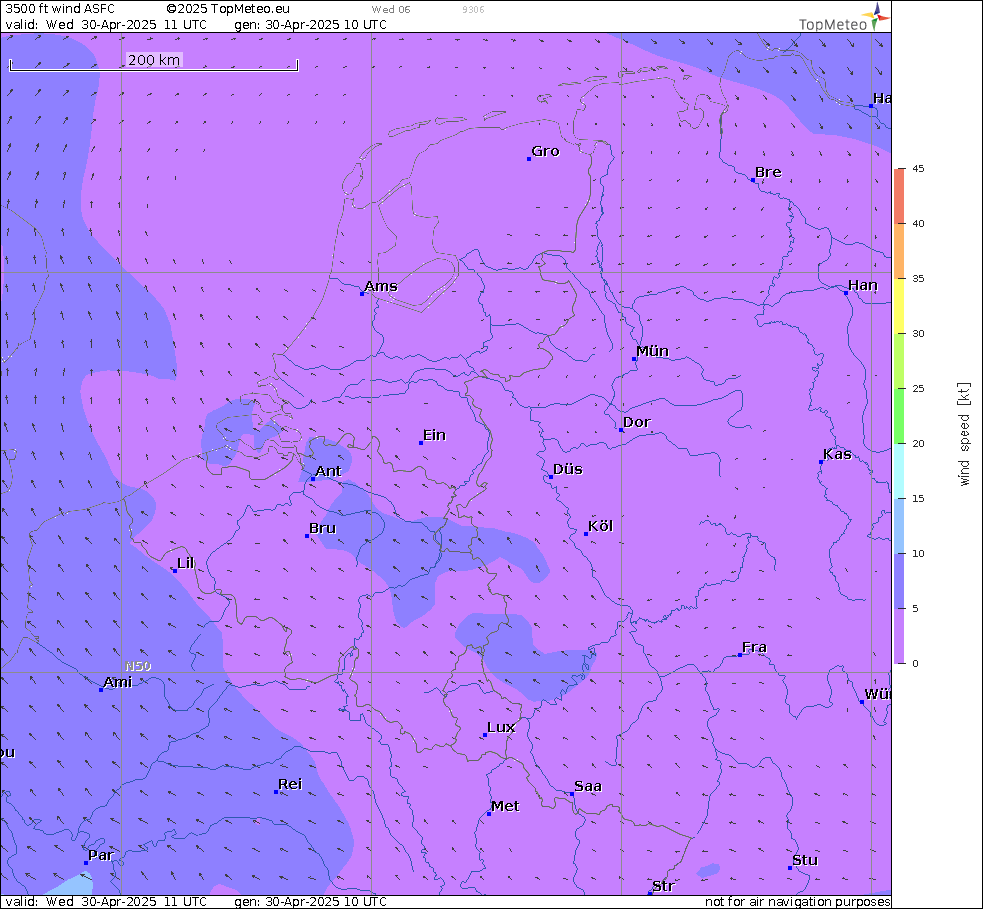
Task: Click the "Par" city label on the map
Action: 101,855
